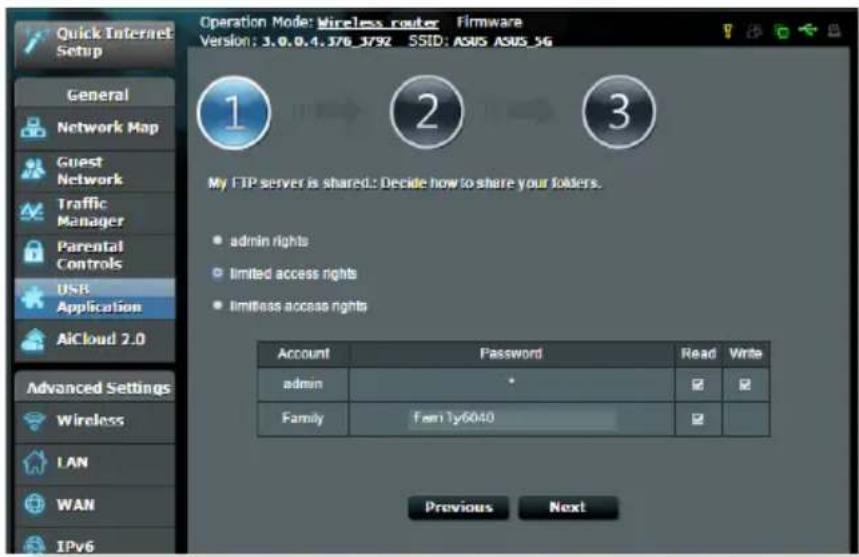Viewport: 859px width, 557px height.
Task: Open Traffic Manager page
Action: (x=95, y=213)
